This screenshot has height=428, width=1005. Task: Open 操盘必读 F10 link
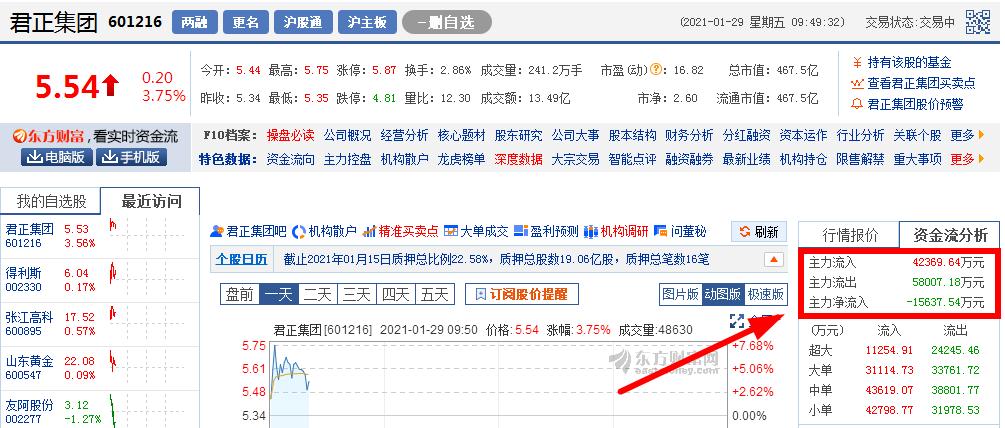pos(290,136)
